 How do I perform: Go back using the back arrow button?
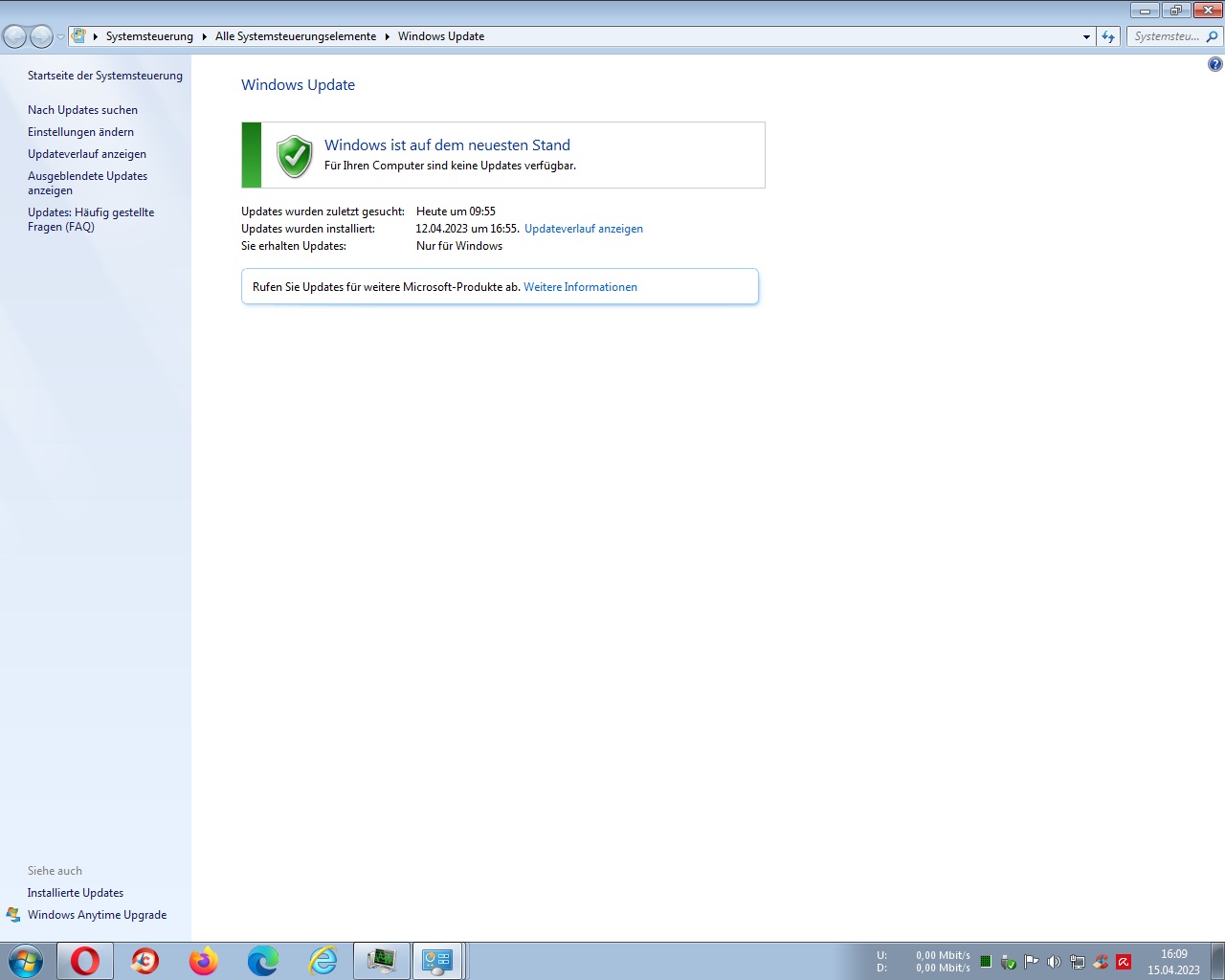tap(14, 36)
